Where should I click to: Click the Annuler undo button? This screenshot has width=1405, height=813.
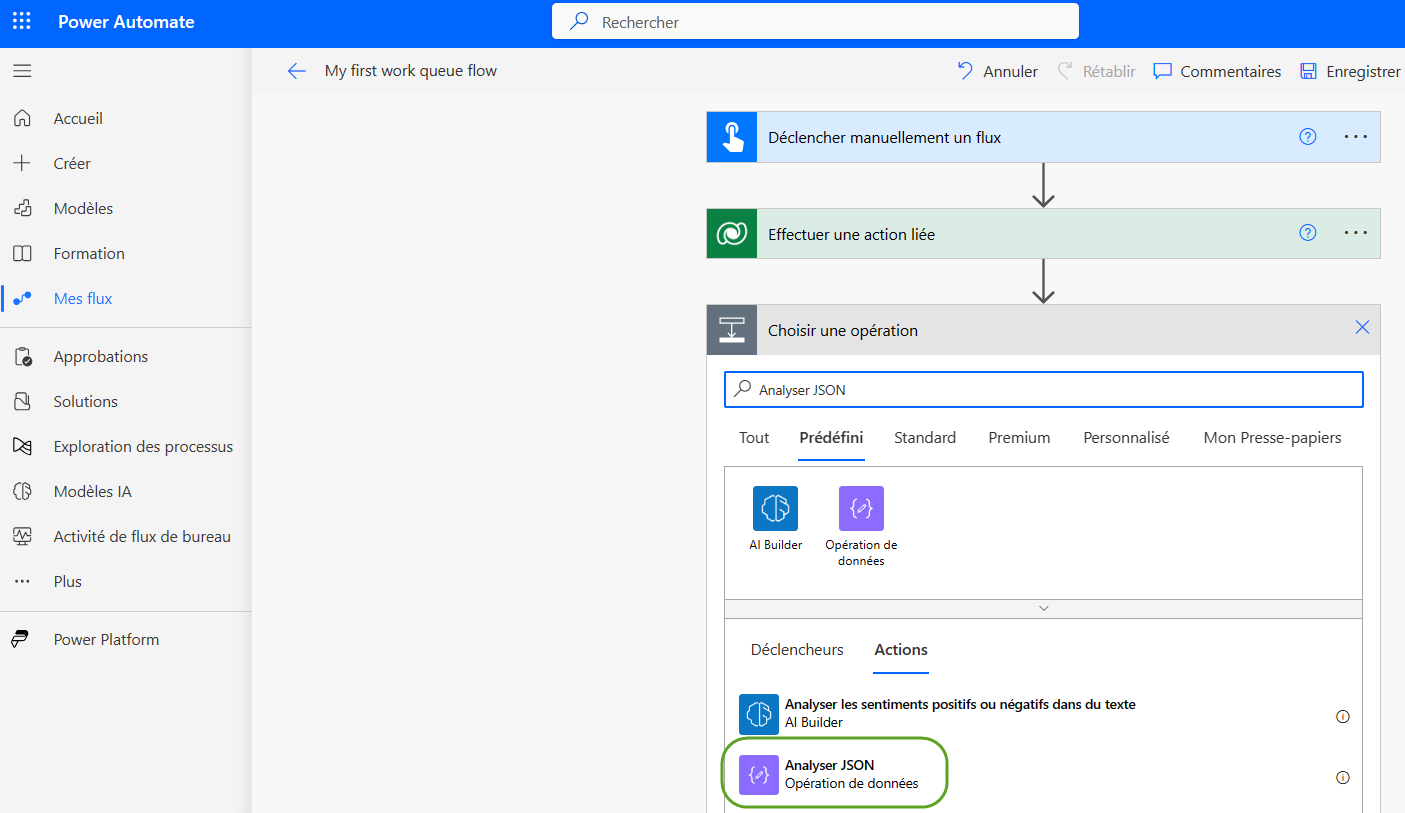point(997,71)
